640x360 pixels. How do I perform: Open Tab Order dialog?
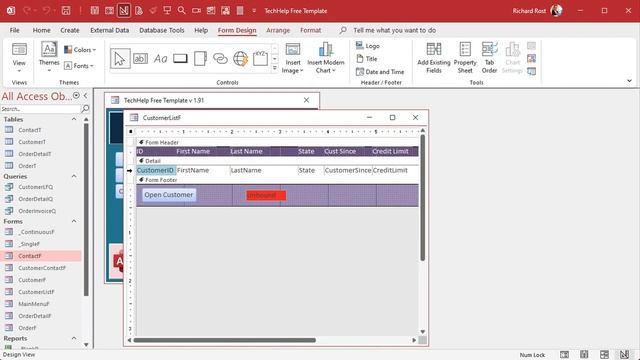click(x=489, y=58)
